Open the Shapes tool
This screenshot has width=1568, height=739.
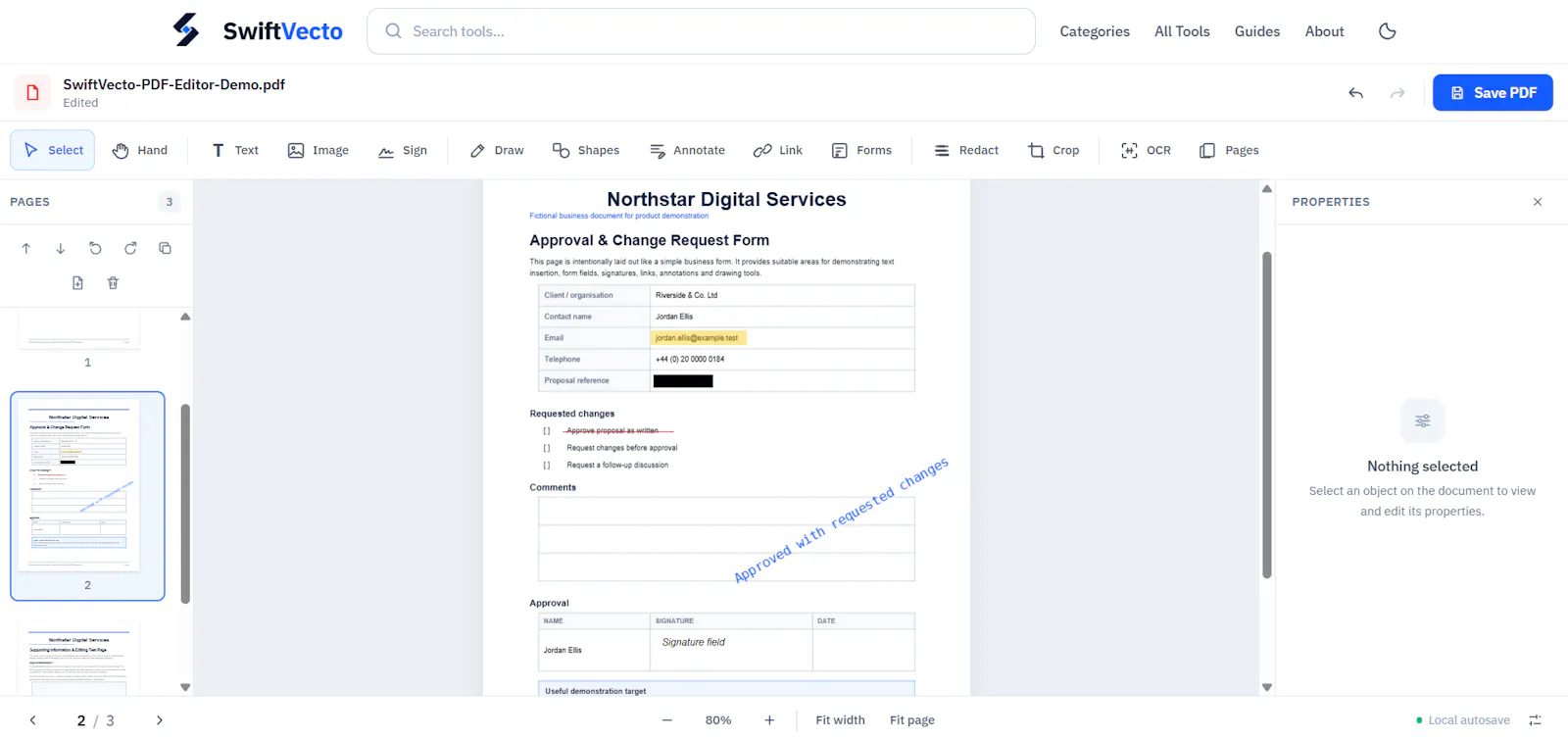tap(586, 150)
